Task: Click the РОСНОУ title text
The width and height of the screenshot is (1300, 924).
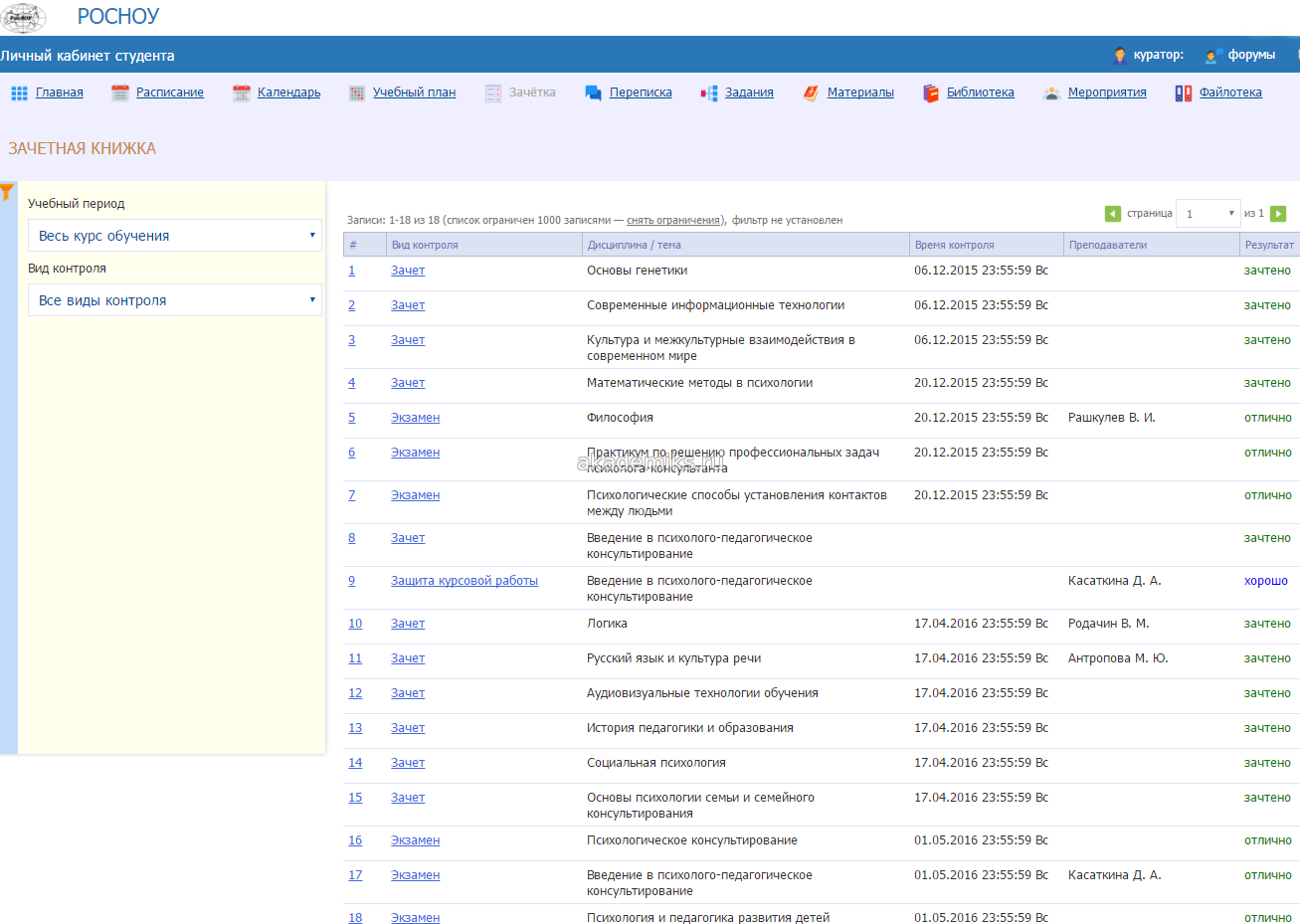Action: click(x=118, y=17)
